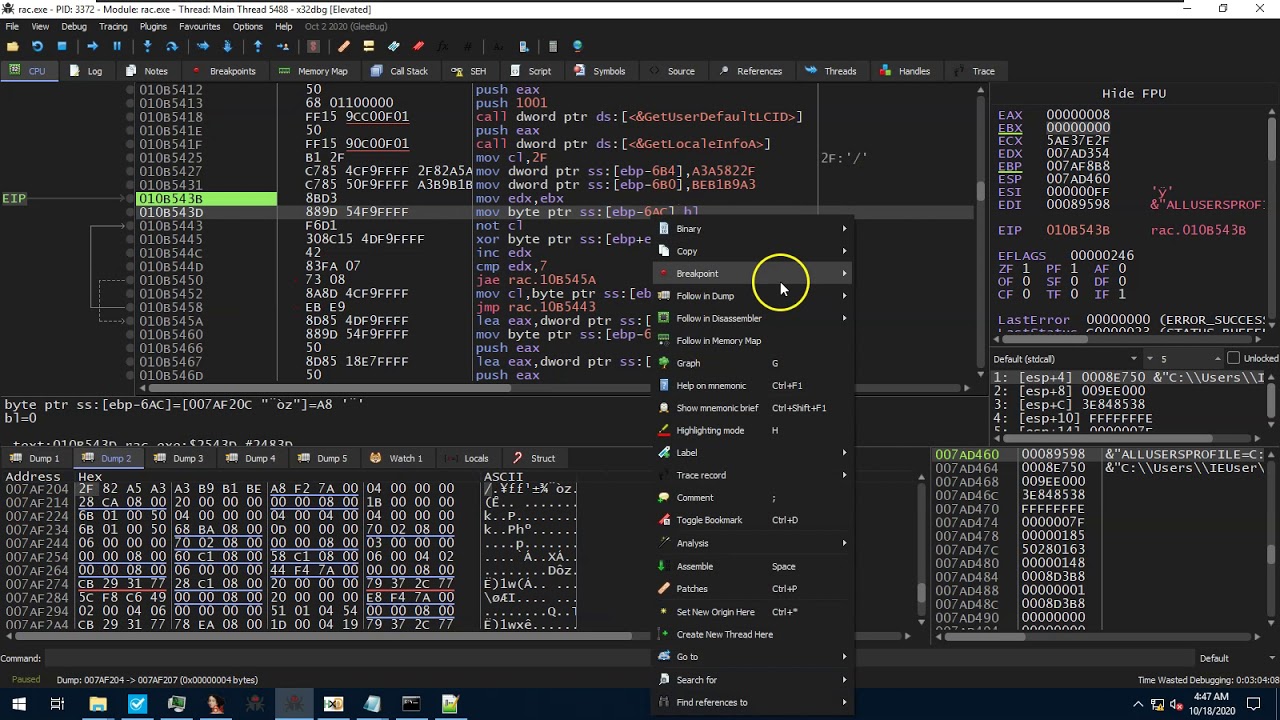1280x720 pixels.
Task: Switch to the Call Stack tab
Action: coord(399,71)
